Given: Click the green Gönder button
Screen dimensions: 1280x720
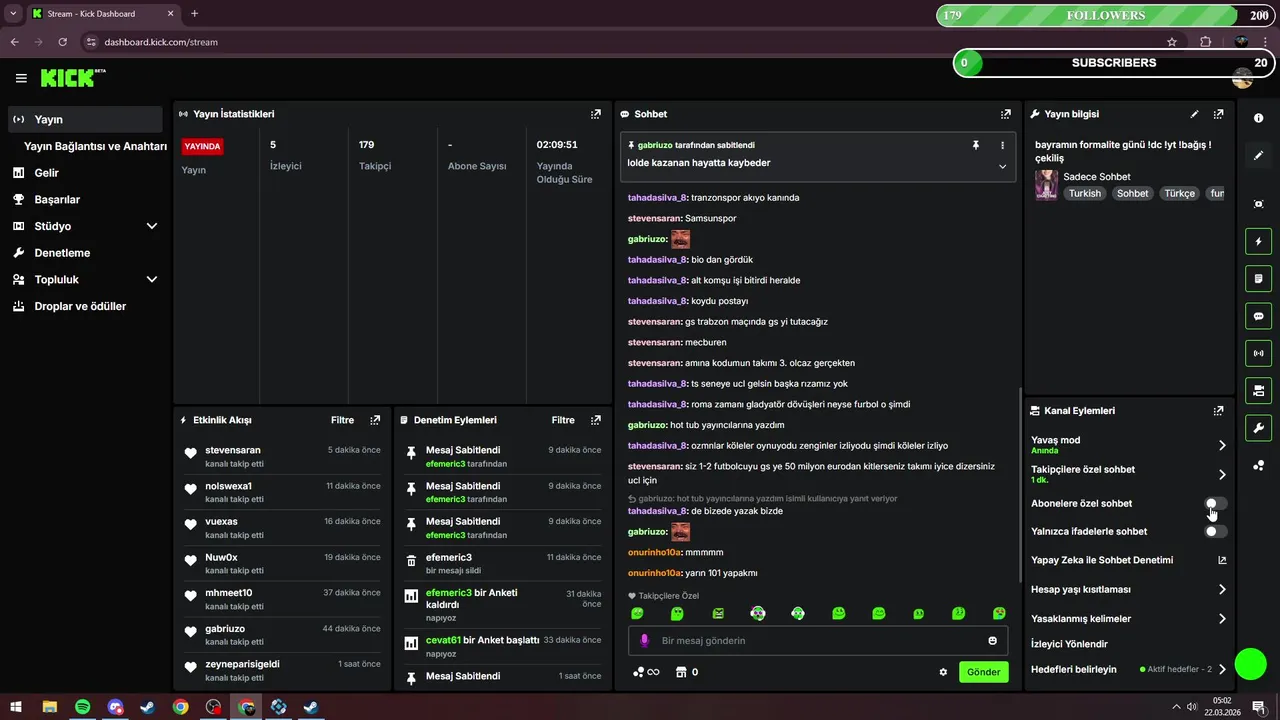Looking at the screenshot, I should coord(983,672).
